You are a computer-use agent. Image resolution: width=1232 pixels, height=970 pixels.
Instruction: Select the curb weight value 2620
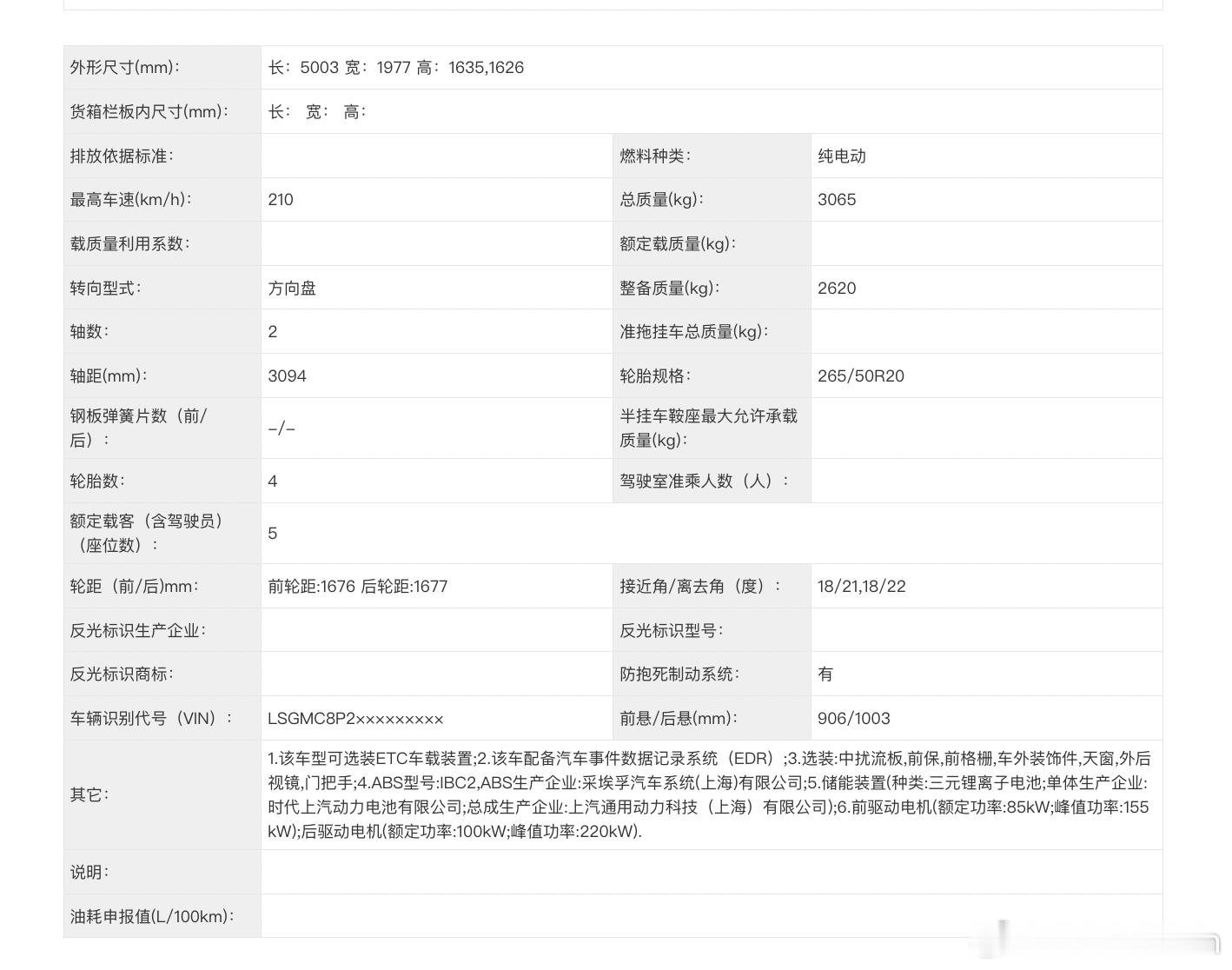coord(837,289)
